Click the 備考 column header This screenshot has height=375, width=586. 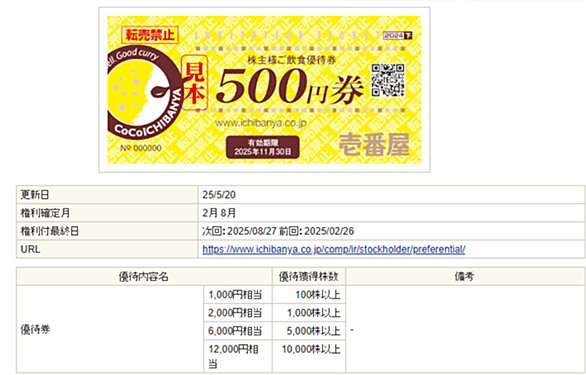pos(465,277)
